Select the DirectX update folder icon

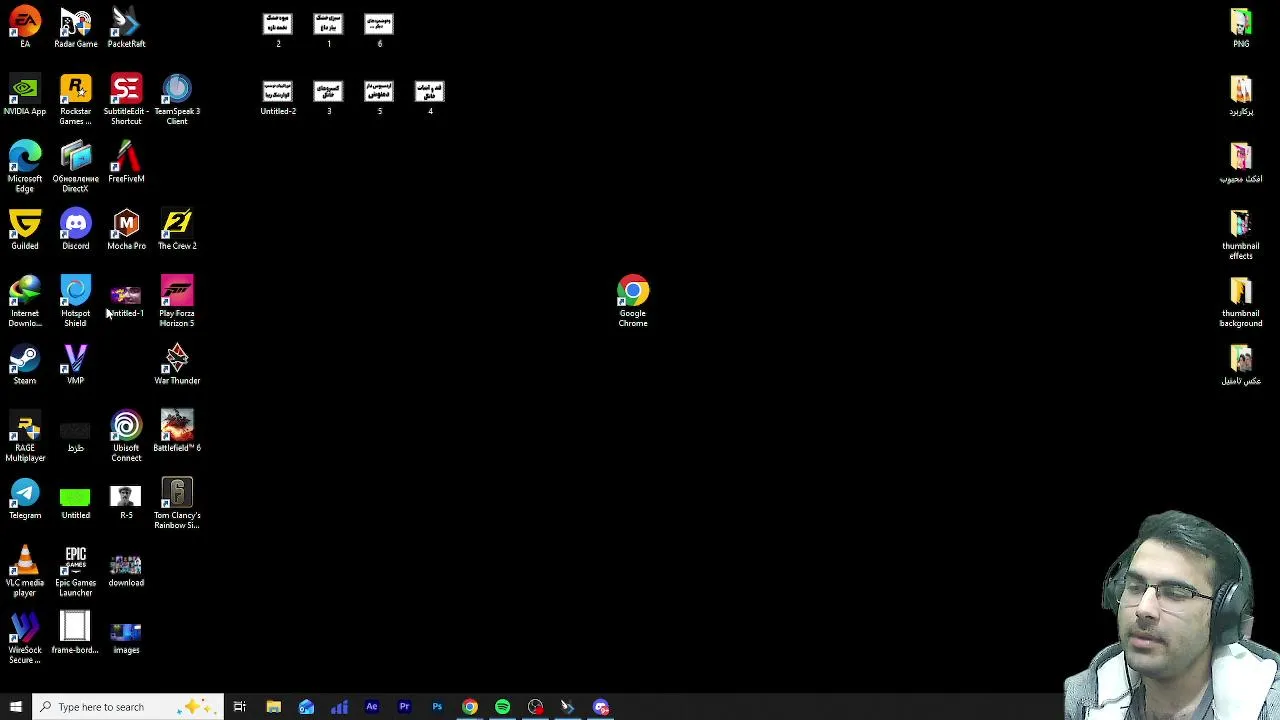pos(76,165)
